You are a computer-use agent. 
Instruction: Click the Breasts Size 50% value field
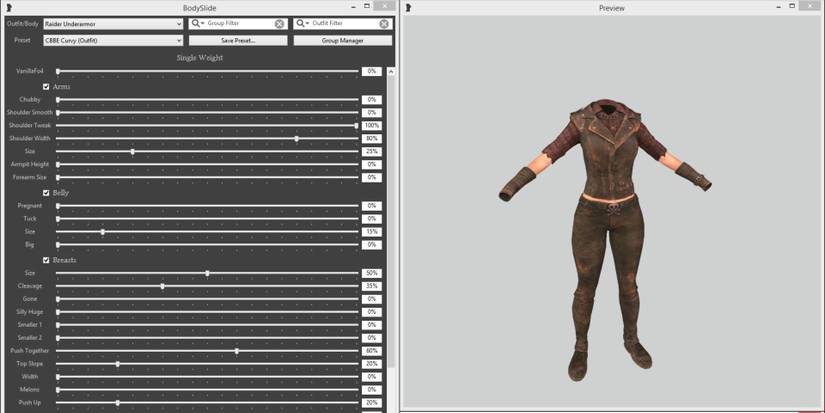pos(371,274)
